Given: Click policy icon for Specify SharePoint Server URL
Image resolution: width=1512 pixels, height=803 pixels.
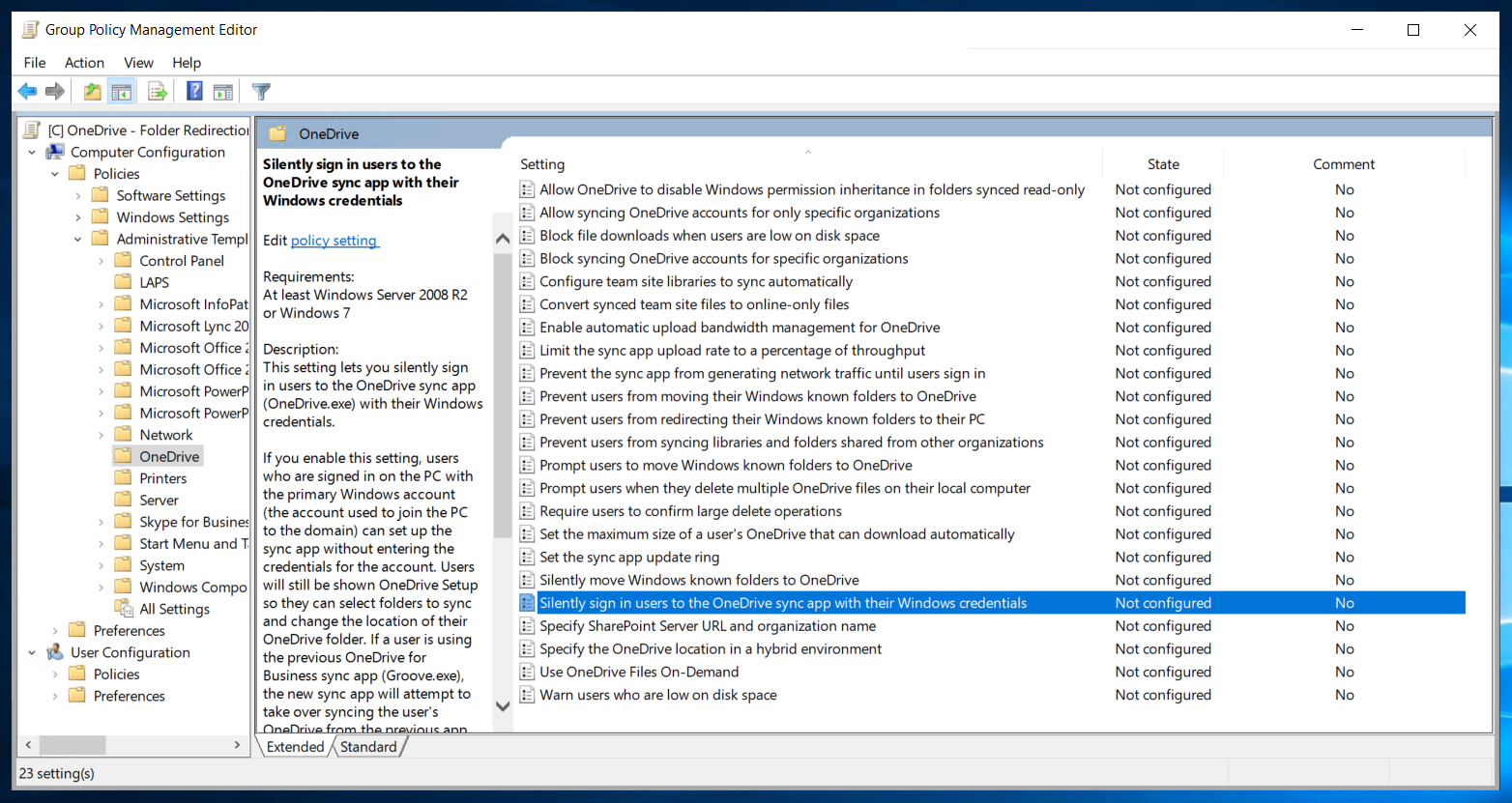Looking at the screenshot, I should pyautogui.click(x=527, y=626).
